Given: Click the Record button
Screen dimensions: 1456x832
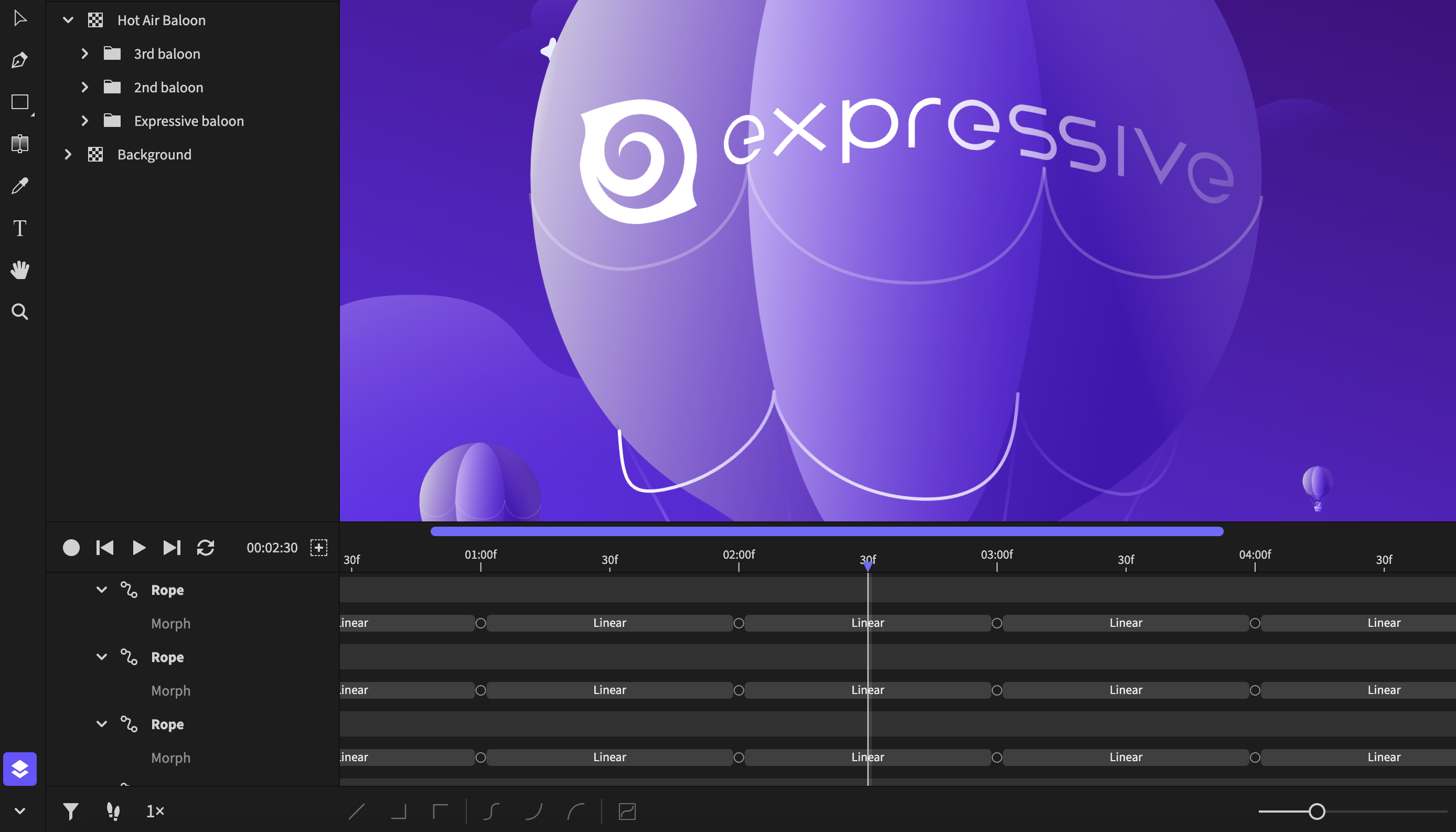Looking at the screenshot, I should coord(71,548).
